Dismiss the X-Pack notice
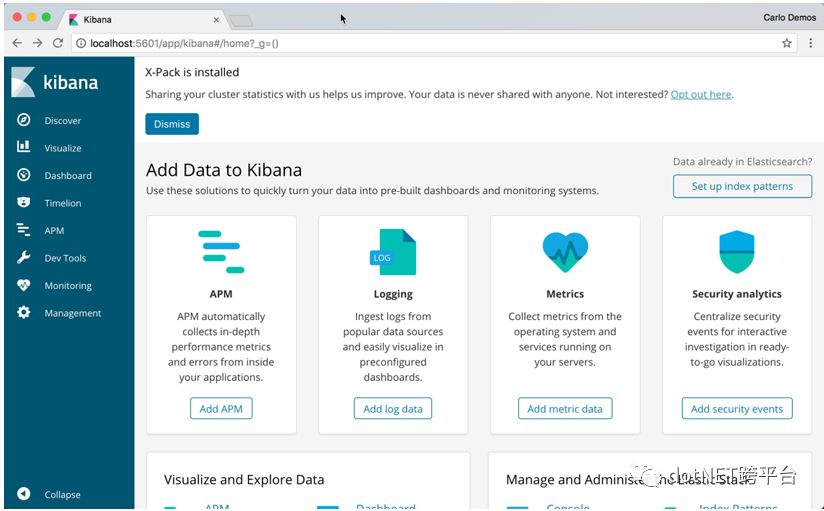 point(172,124)
